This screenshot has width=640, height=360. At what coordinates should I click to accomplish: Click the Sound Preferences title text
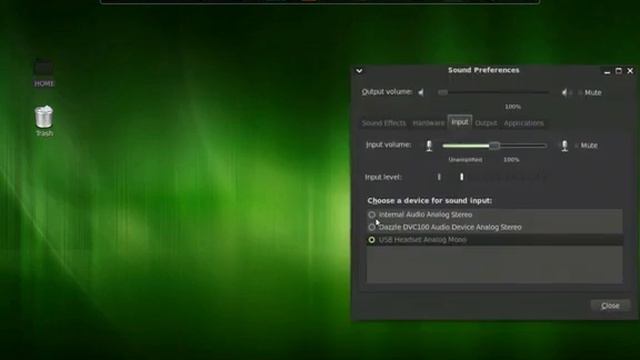click(484, 70)
